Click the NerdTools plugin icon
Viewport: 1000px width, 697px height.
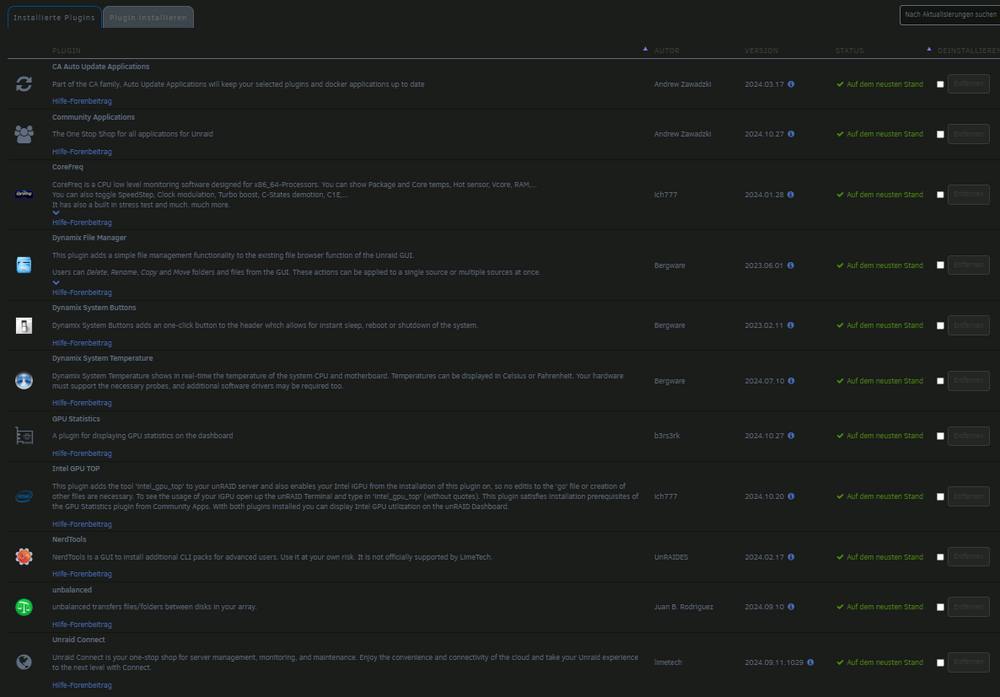(x=24, y=557)
